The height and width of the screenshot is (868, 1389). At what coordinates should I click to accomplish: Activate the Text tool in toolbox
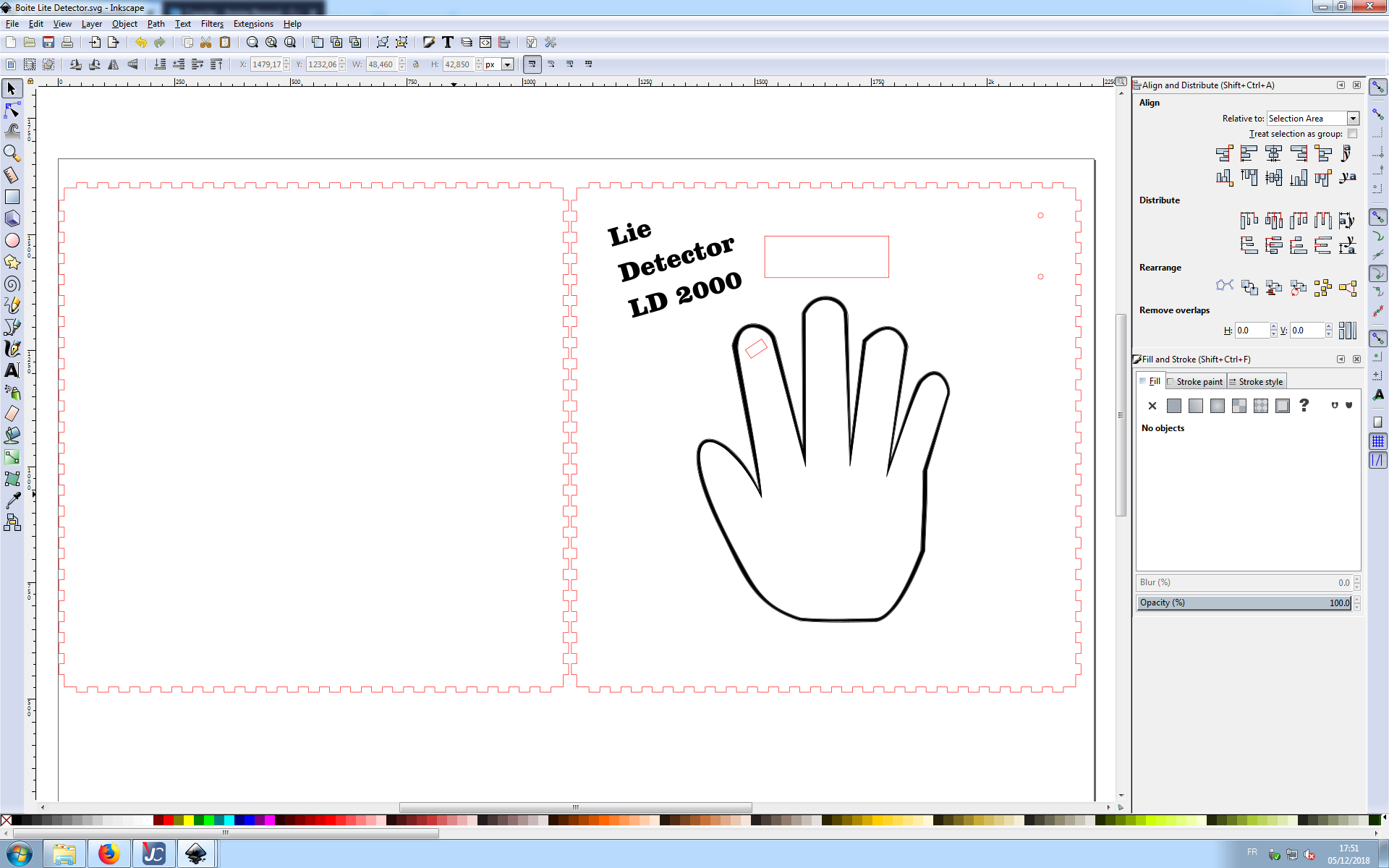pos(12,370)
